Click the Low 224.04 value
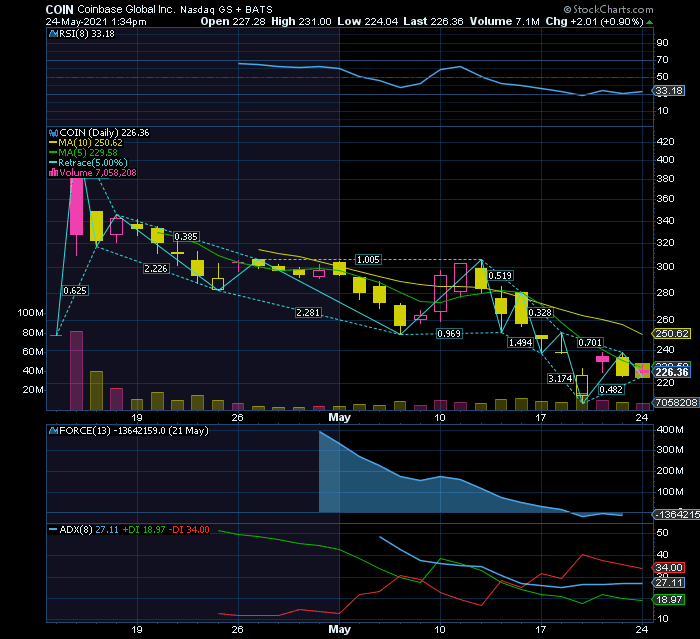The image size is (700, 639). 367,21
